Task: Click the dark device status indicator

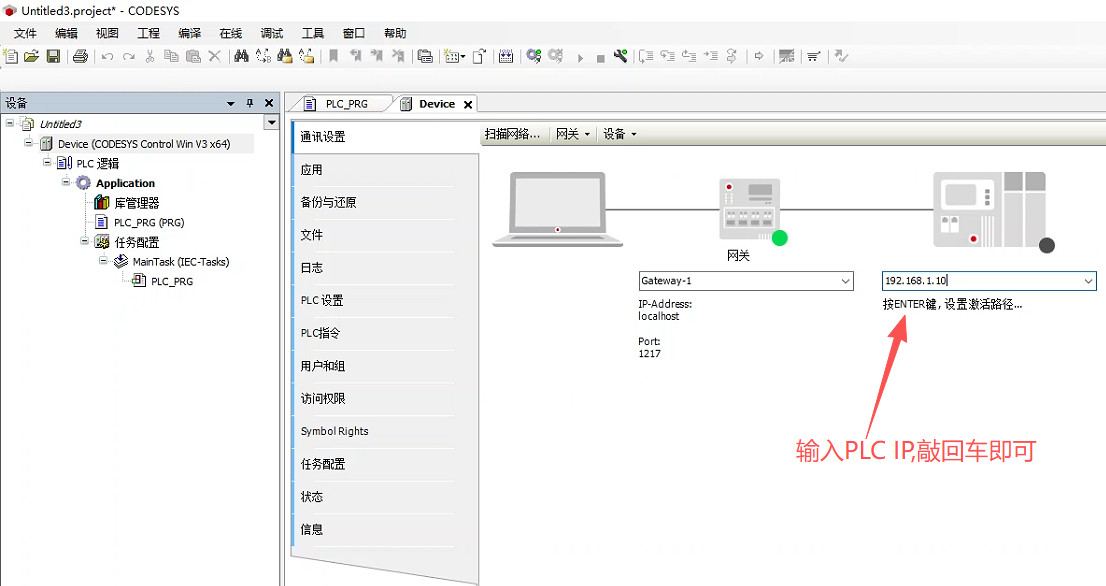Action: pyautogui.click(x=1047, y=245)
